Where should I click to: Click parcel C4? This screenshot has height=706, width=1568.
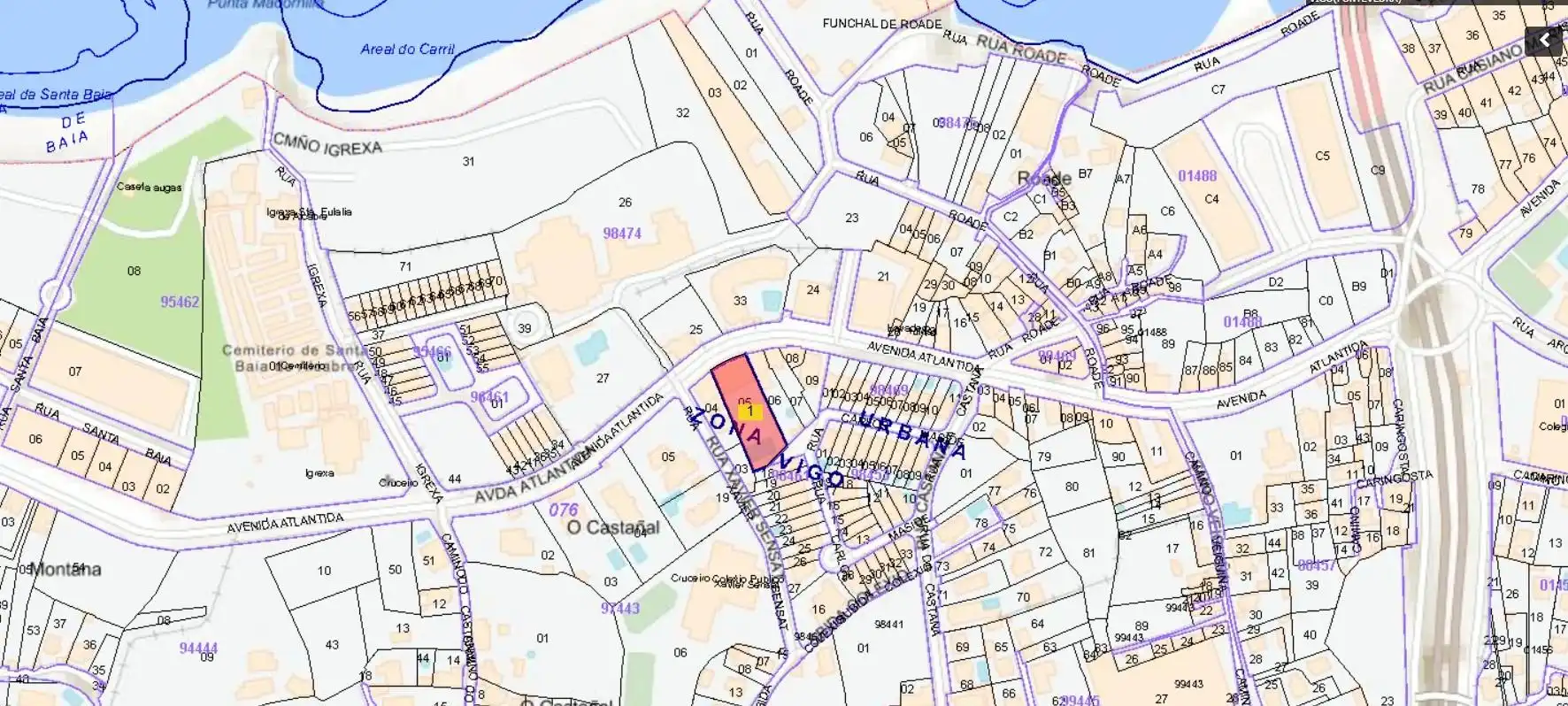point(1211,199)
